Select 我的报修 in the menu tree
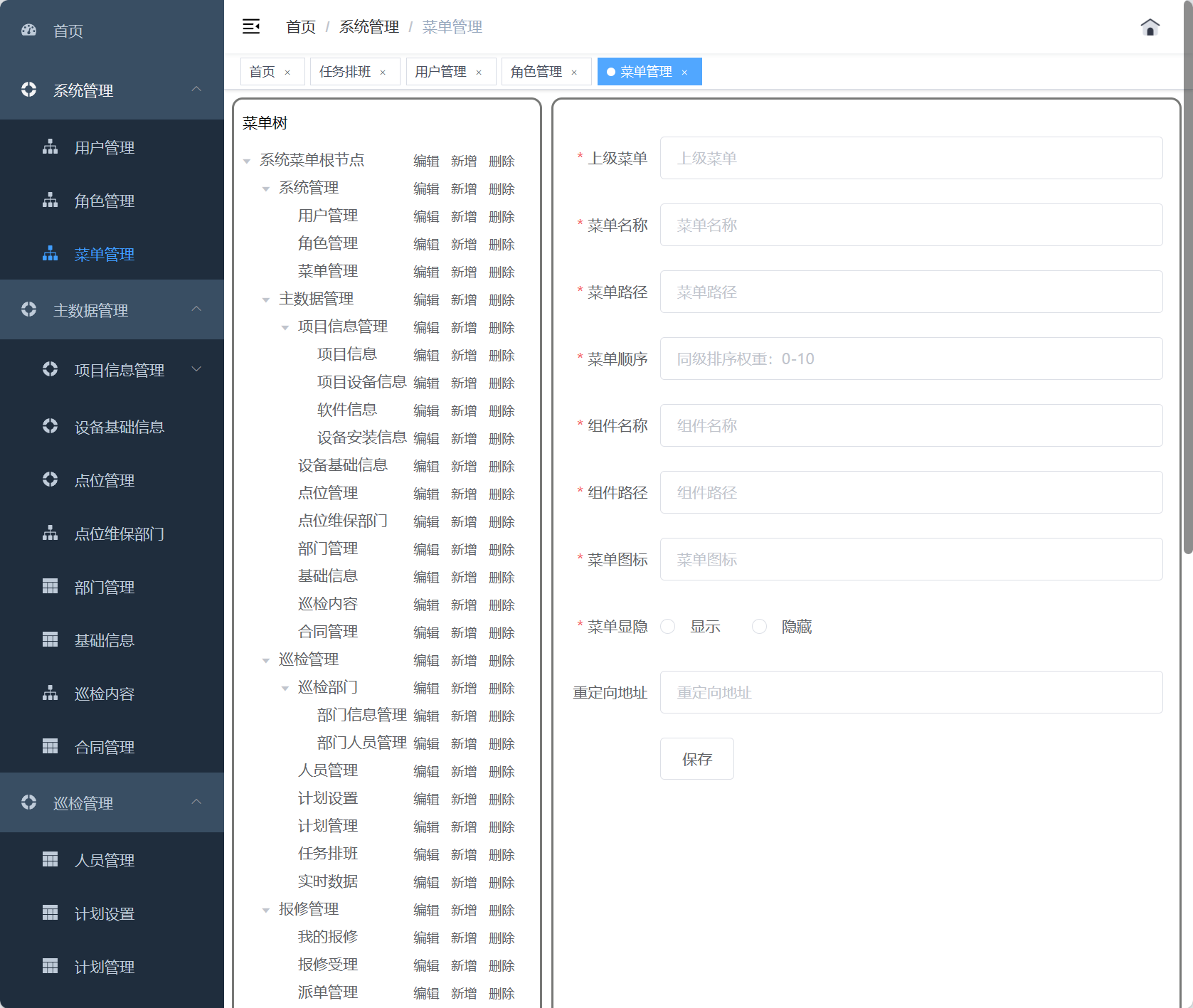The image size is (1193, 1008). [x=328, y=937]
